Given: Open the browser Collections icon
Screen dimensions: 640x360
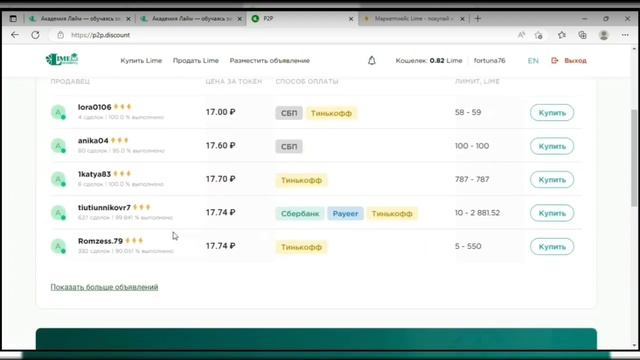Looking at the screenshot, I should [582, 35].
